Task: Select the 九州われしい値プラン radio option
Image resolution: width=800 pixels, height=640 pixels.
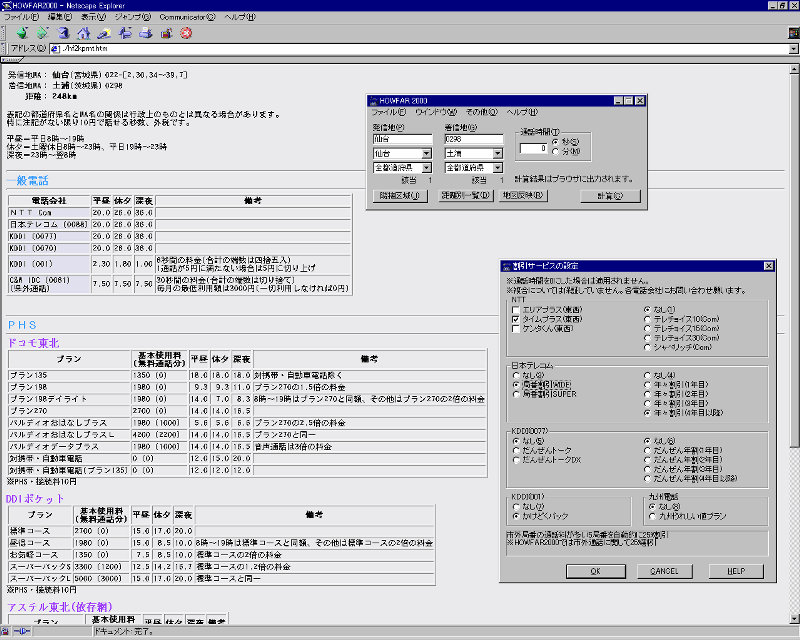Action: [x=652, y=516]
